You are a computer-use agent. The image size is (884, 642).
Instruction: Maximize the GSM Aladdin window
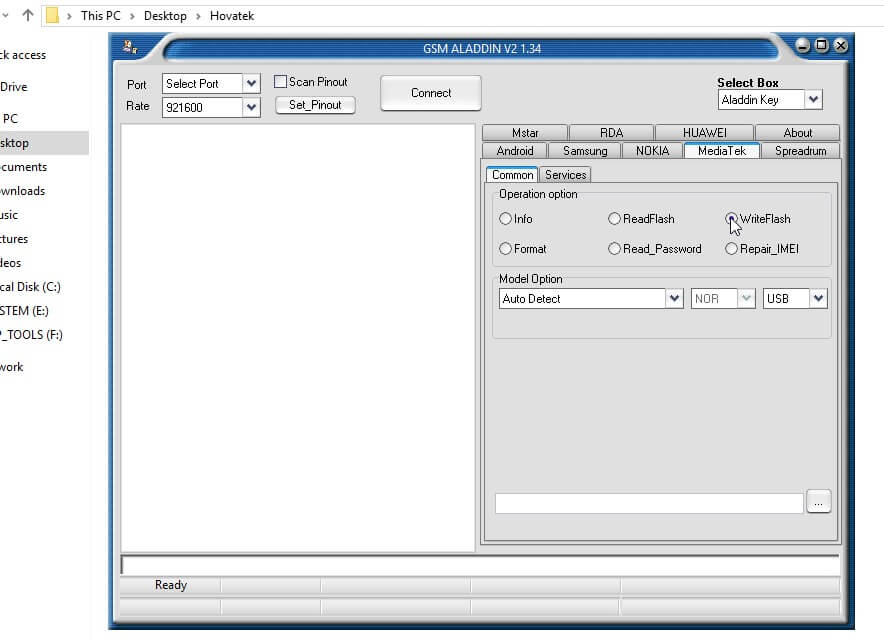(x=822, y=45)
